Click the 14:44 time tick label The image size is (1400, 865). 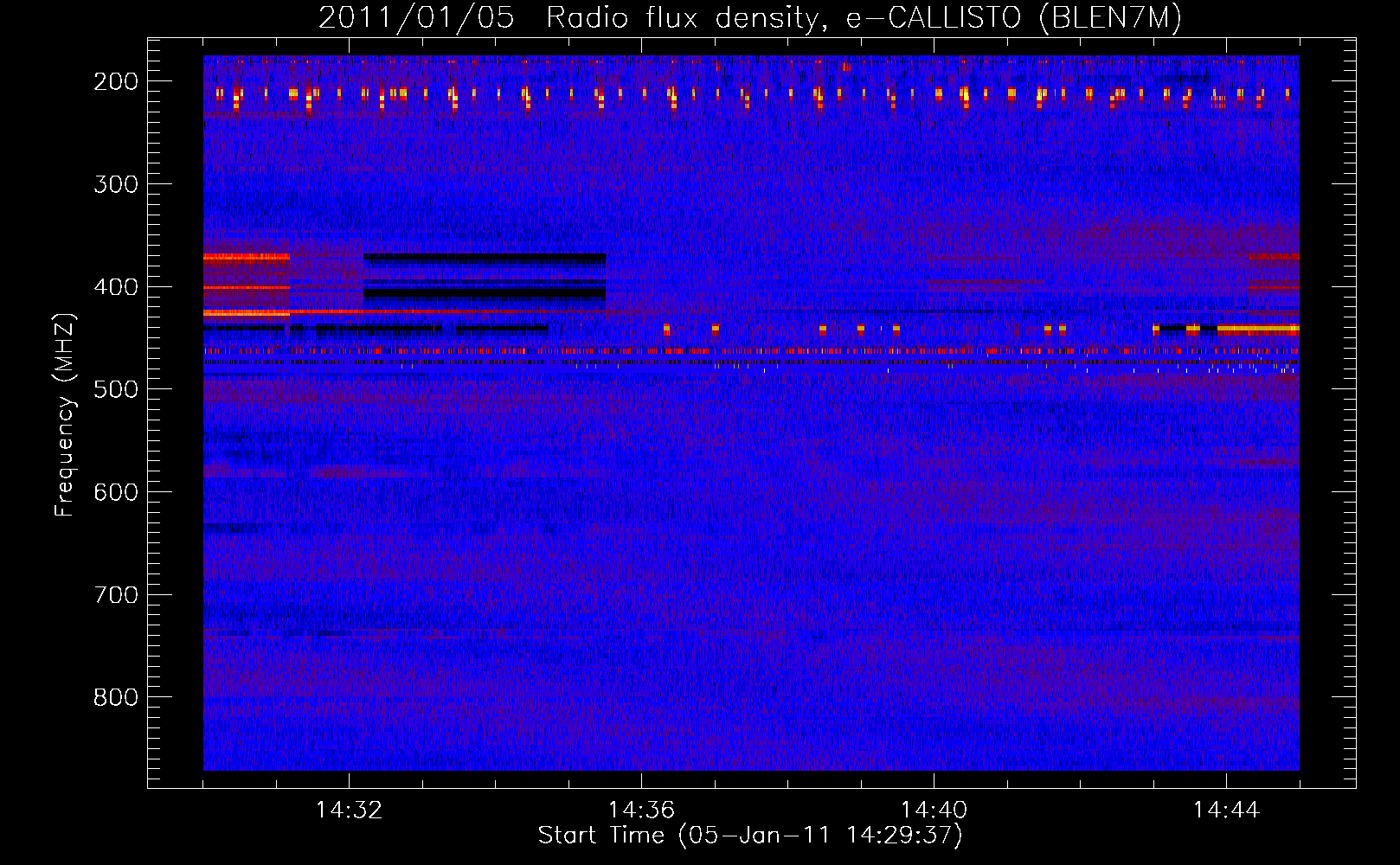(1226, 811)
